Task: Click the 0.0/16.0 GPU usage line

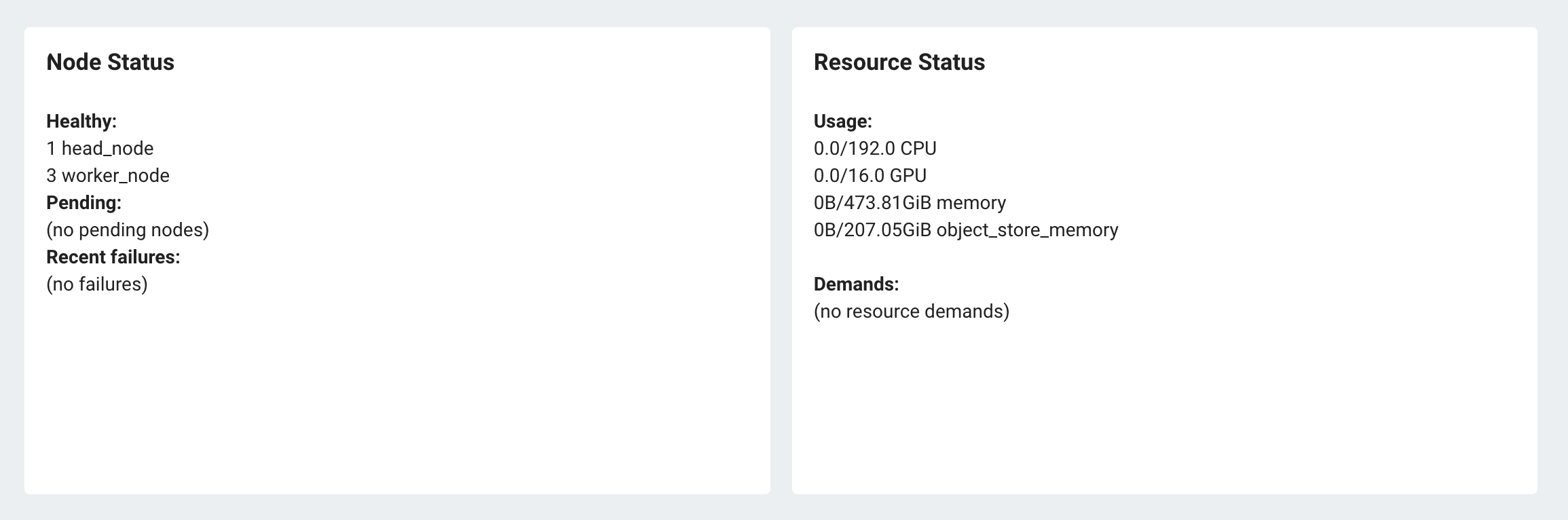Action: tap(870, 176)
